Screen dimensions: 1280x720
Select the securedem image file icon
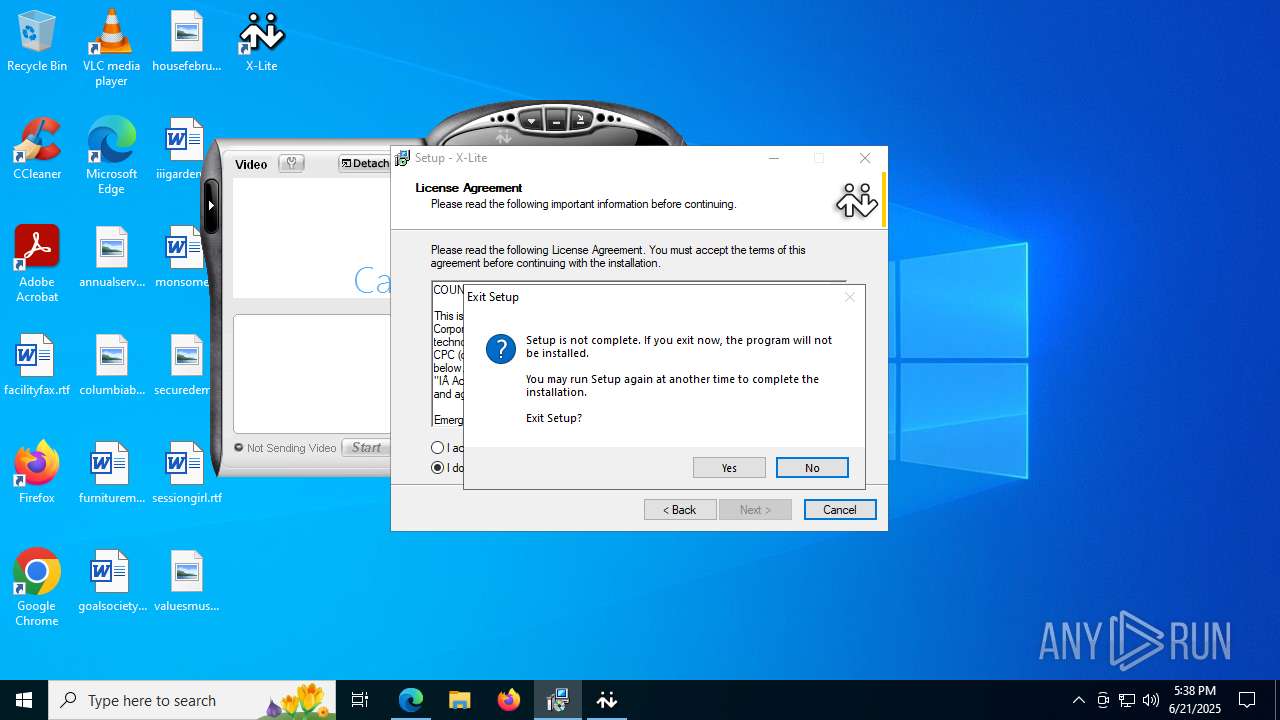coord(183,366)
